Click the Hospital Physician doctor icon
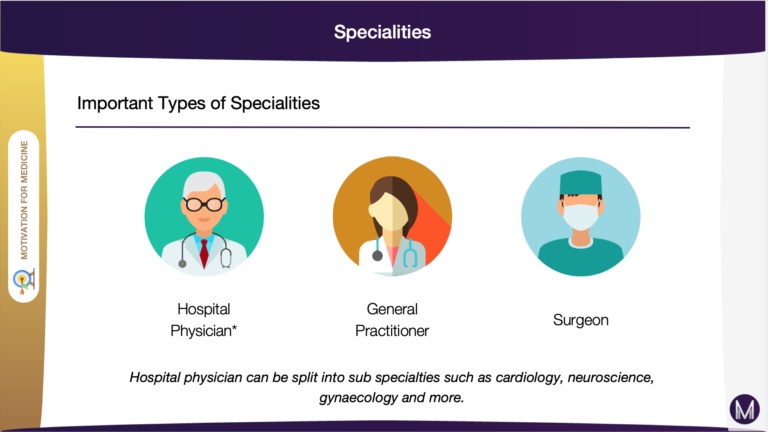The image size is (768, 432). pos(204,216)
